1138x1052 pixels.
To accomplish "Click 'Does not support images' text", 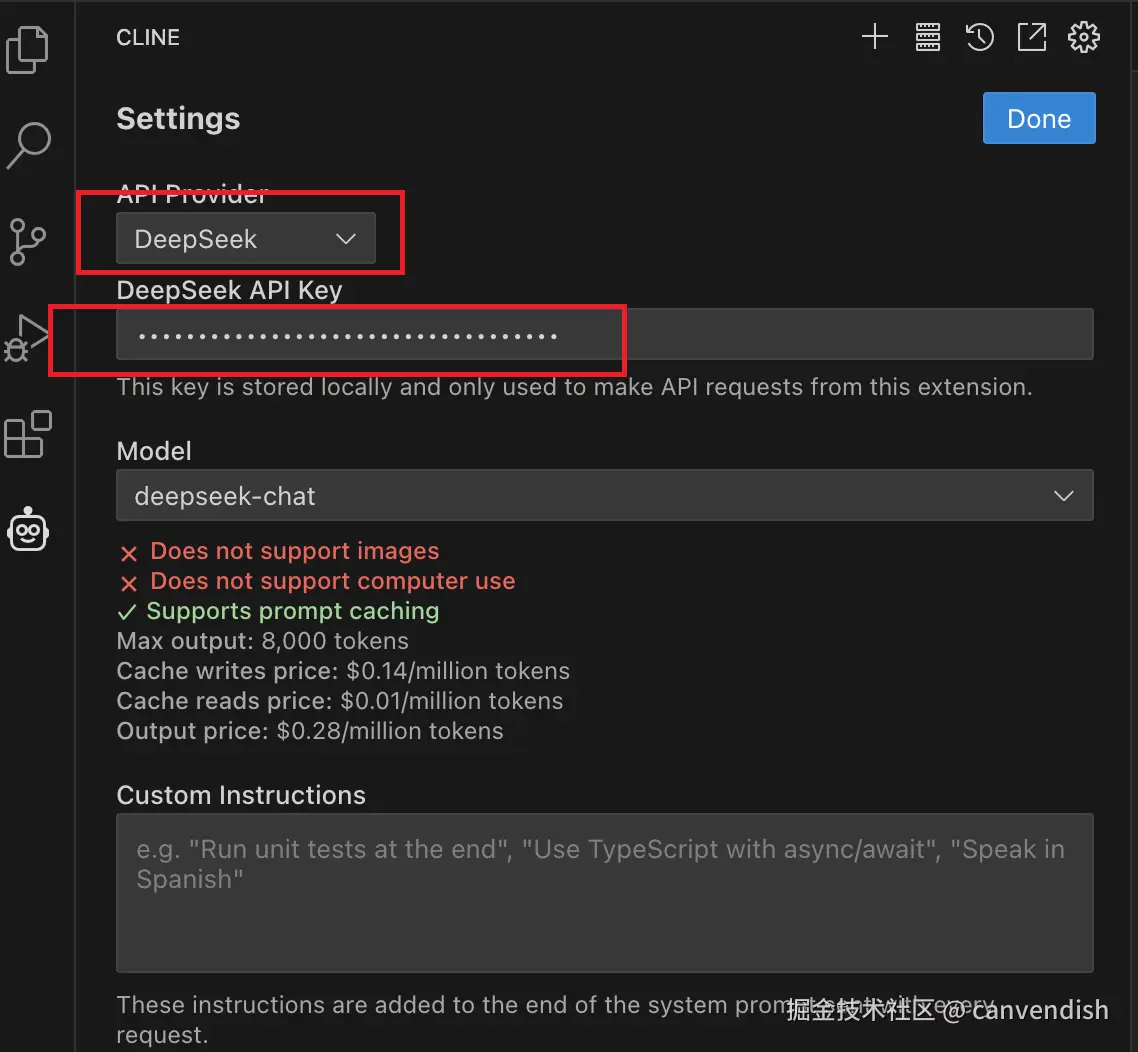I will coord(295,551).
